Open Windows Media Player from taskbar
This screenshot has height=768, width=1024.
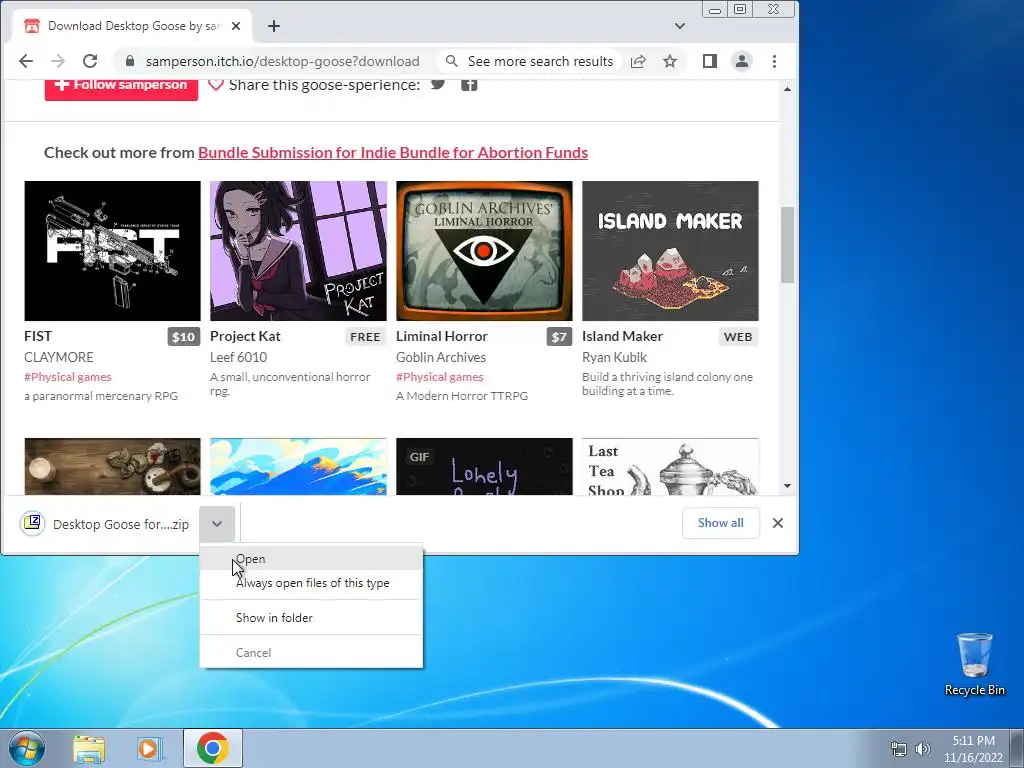148,749
